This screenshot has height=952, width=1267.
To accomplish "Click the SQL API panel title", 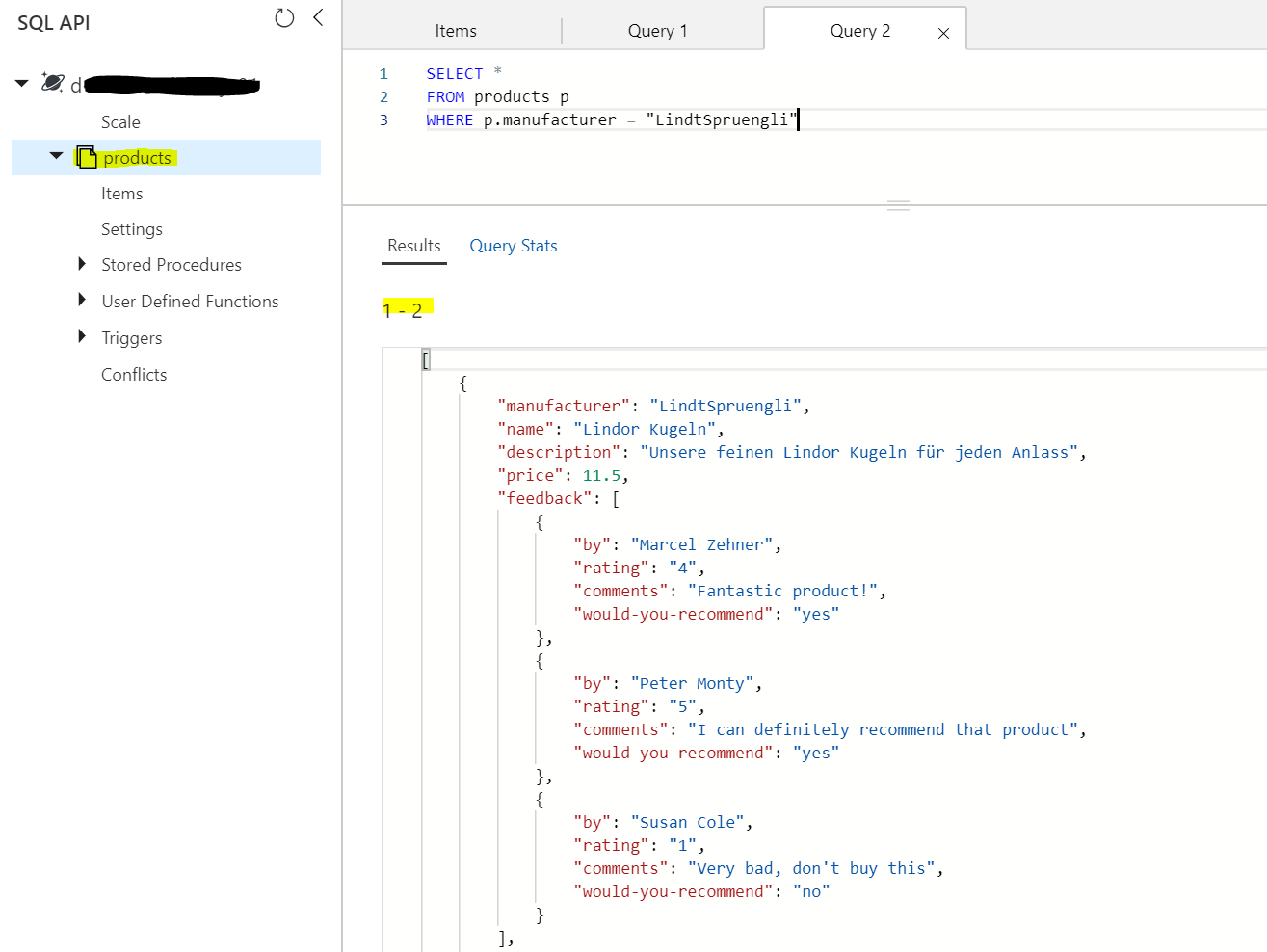I will (x=54, y=23).
